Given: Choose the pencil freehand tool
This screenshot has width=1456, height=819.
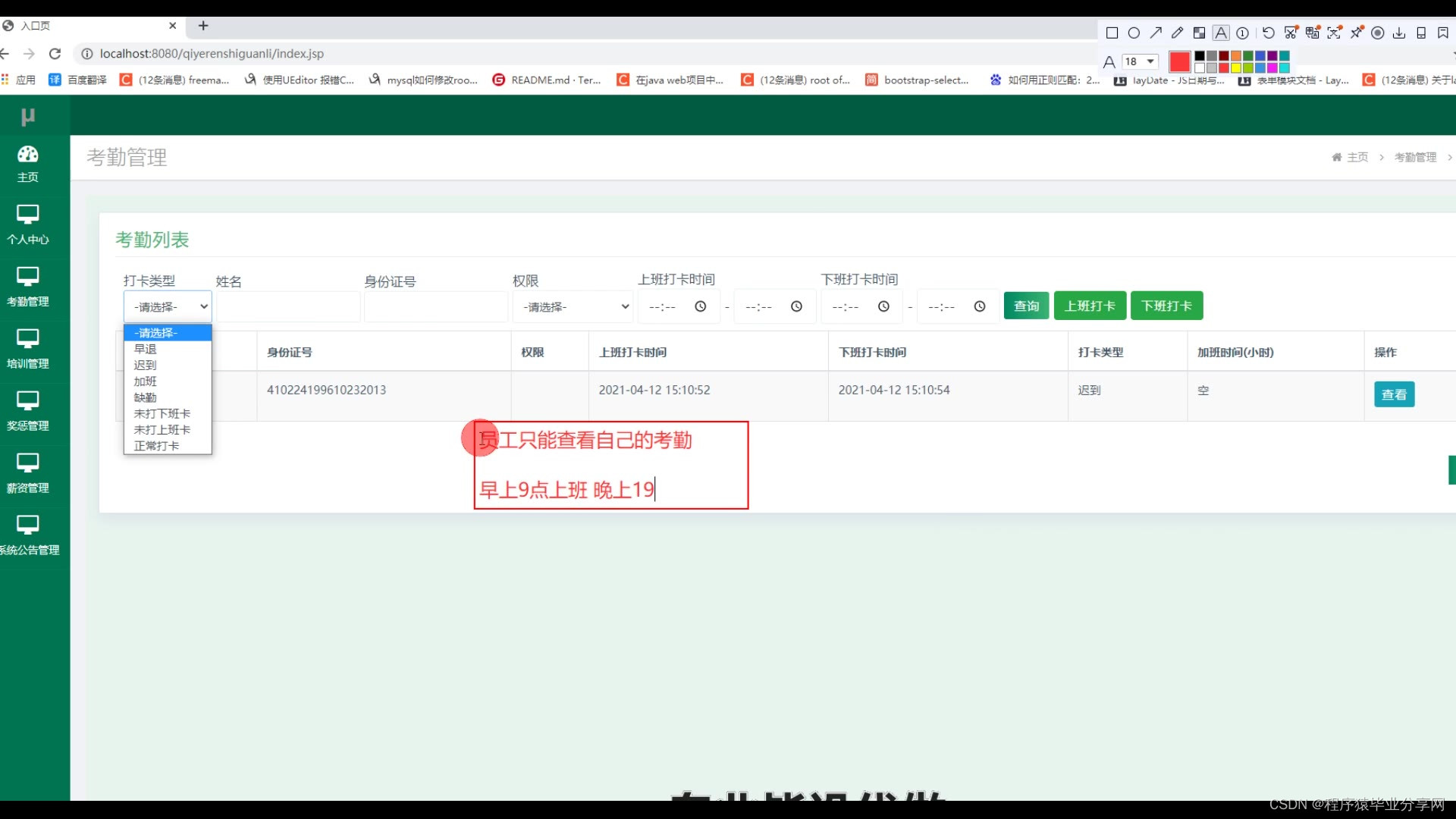Looking at the screenshot, I should coord(1177,33).
